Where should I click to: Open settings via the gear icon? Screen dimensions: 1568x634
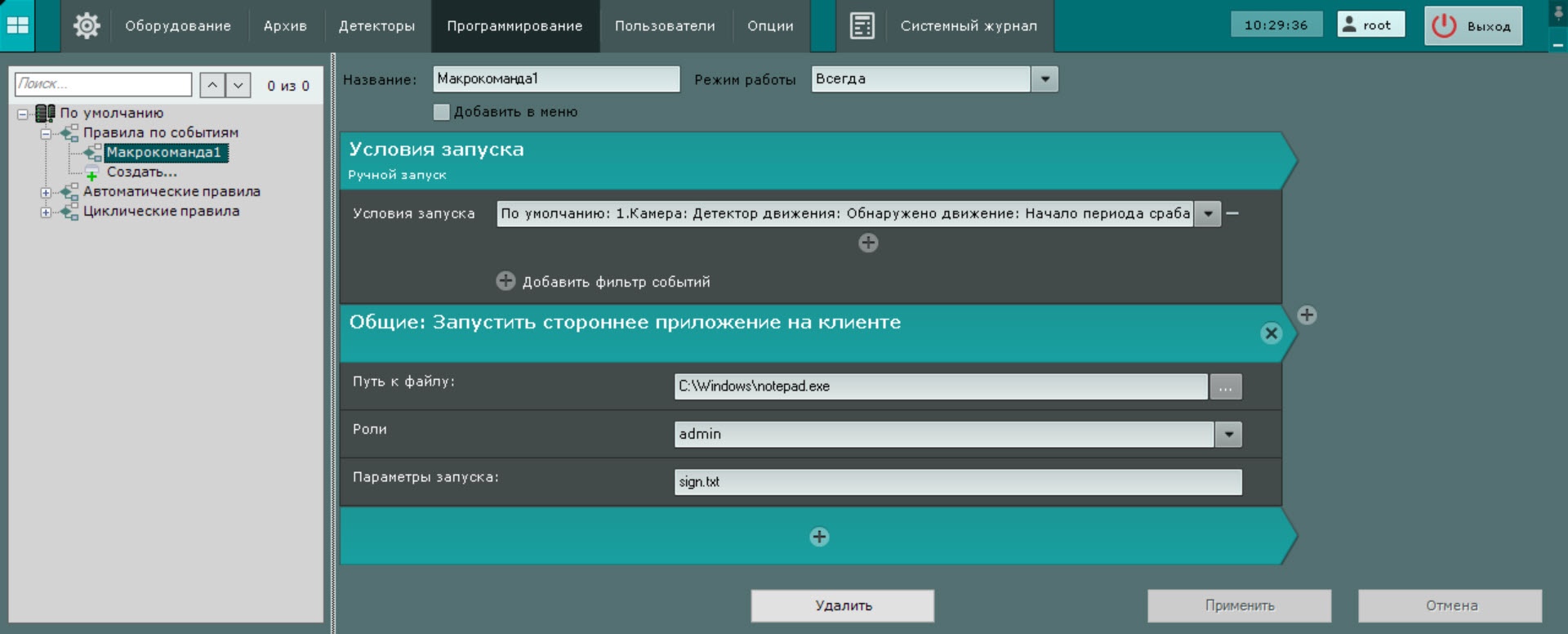tap(87, 26)
